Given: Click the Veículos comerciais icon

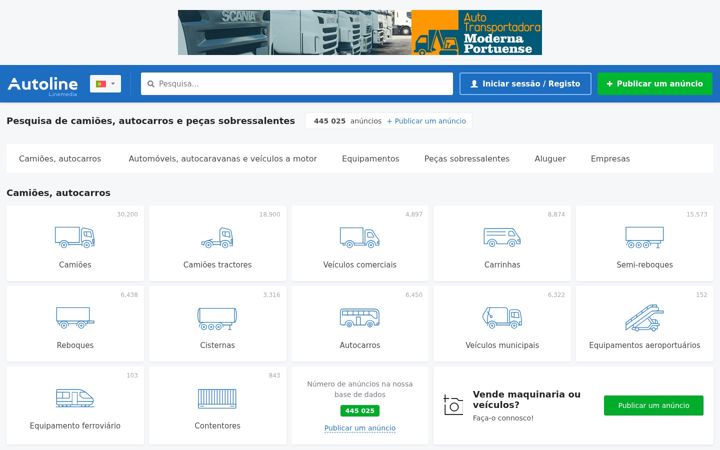Looking at the screenshot, I should pos(360,237).
